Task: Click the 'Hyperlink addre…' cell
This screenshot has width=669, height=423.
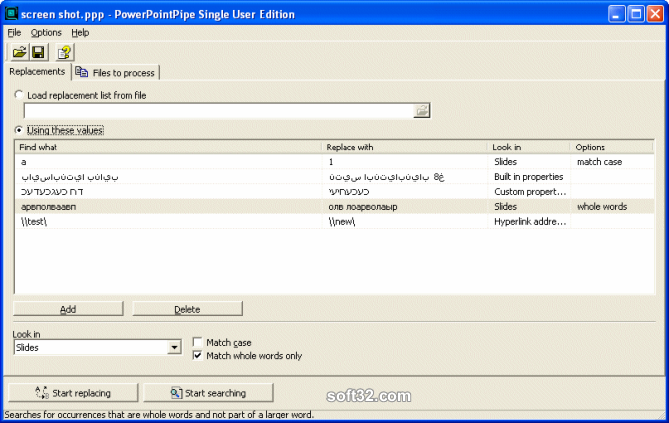Action: [530, 222]
